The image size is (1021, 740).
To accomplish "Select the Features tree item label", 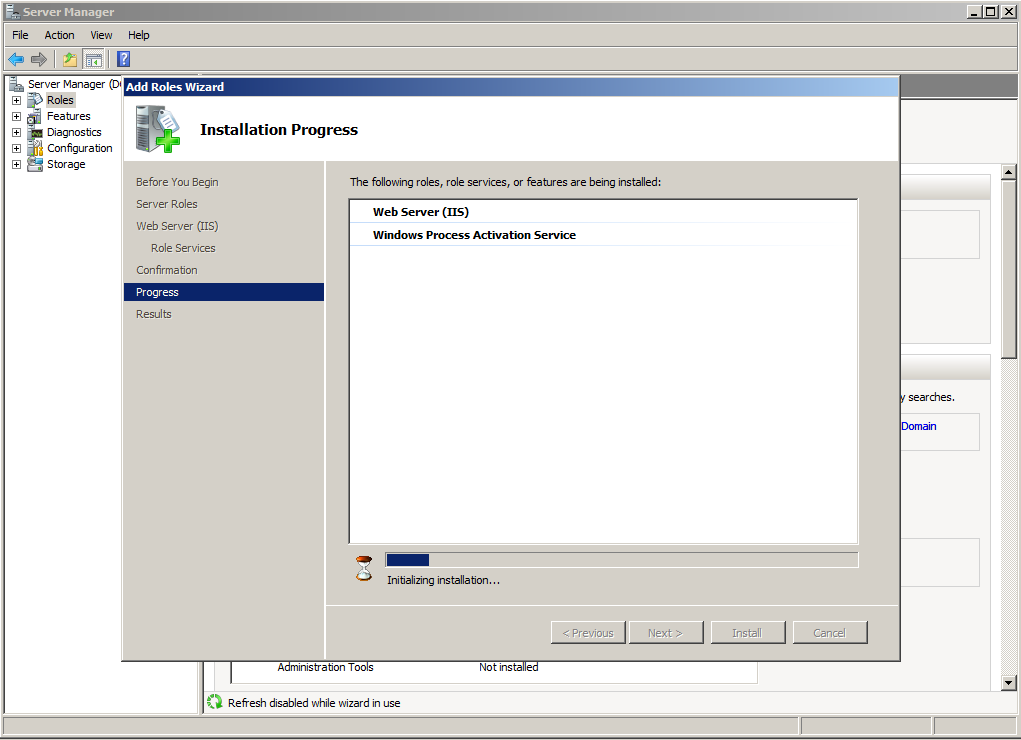I will pos(68,116).
